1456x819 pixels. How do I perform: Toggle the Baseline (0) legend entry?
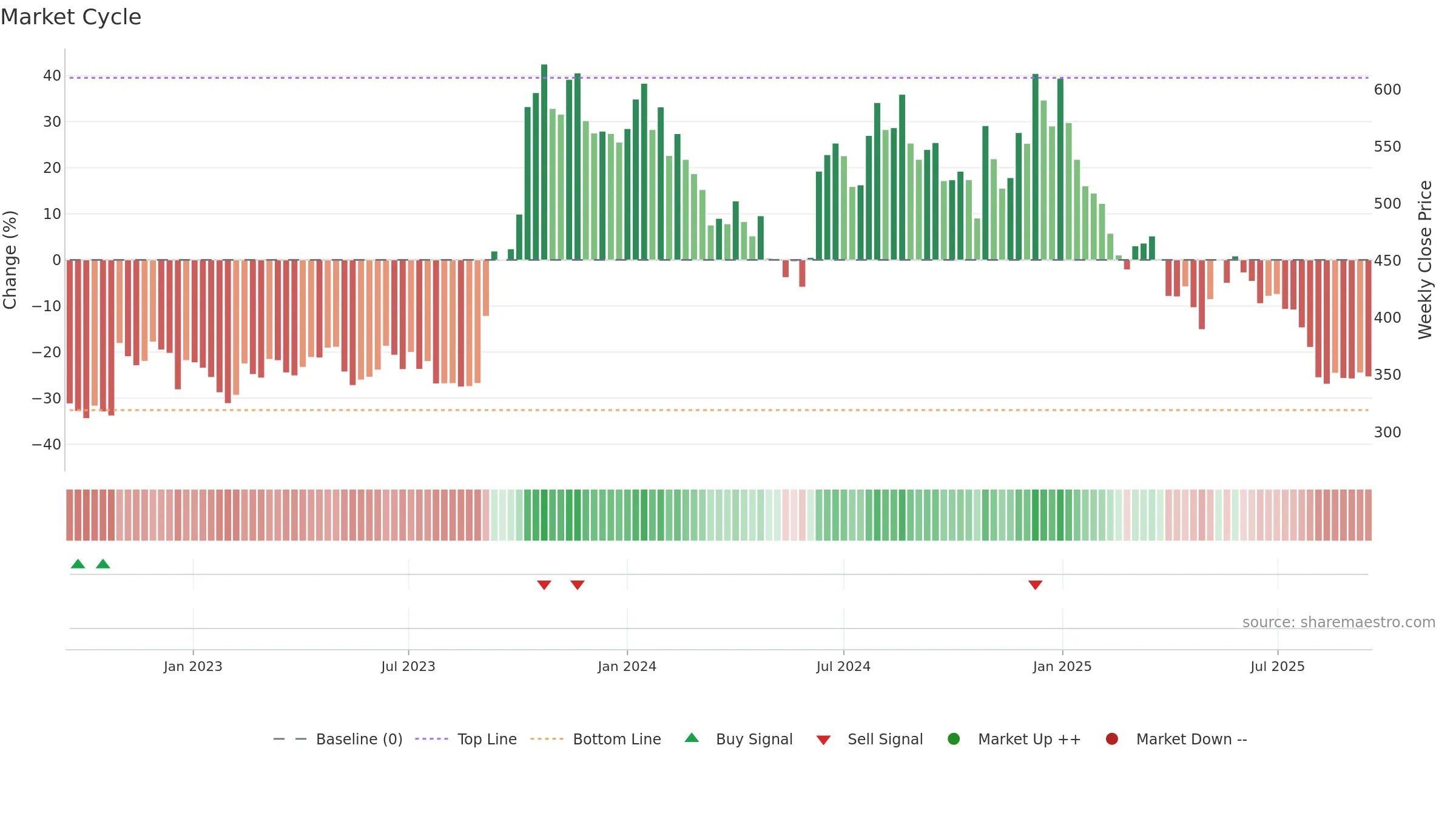338,739
